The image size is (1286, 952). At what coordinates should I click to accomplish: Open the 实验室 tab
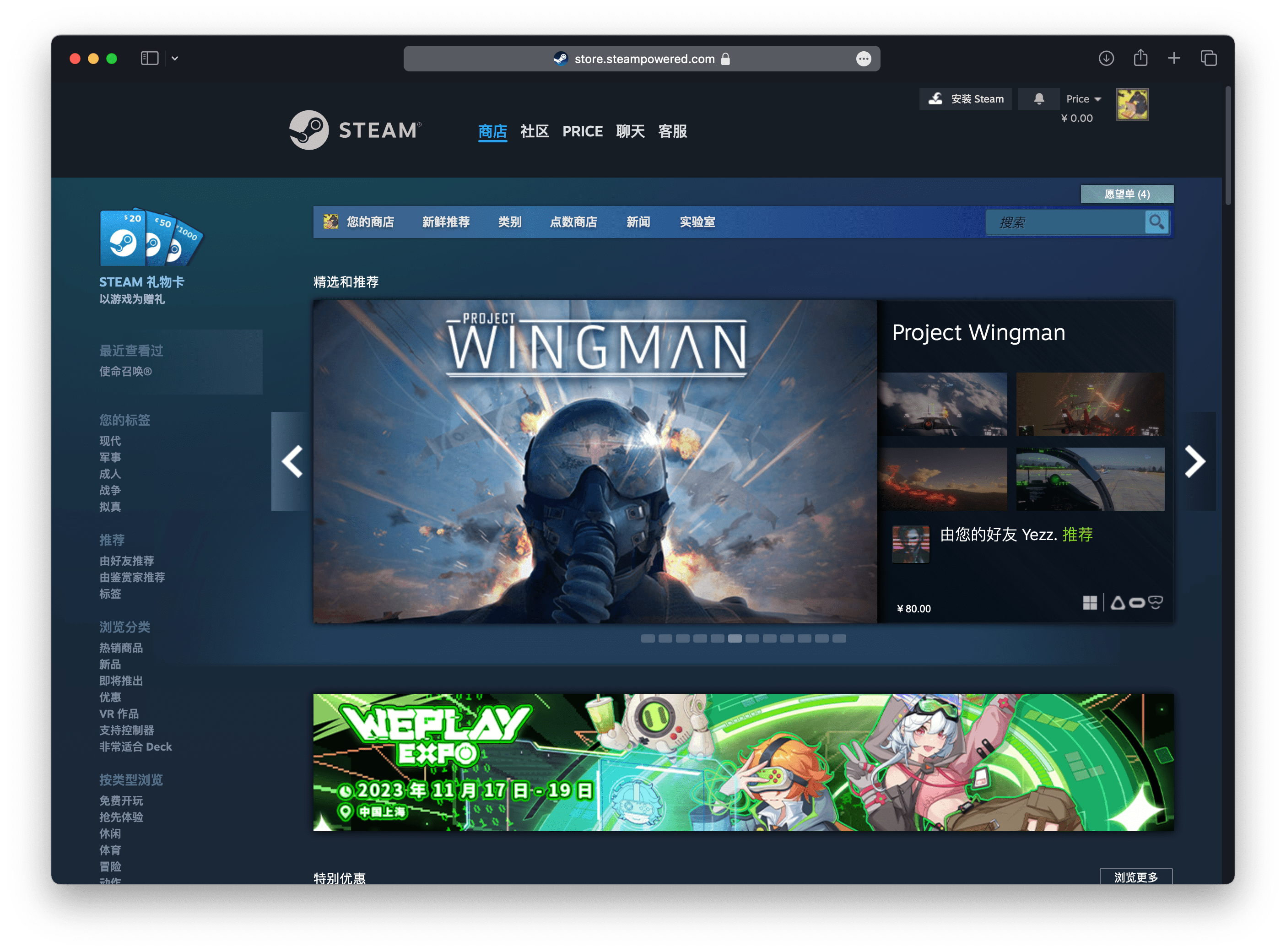pos(697,222)
